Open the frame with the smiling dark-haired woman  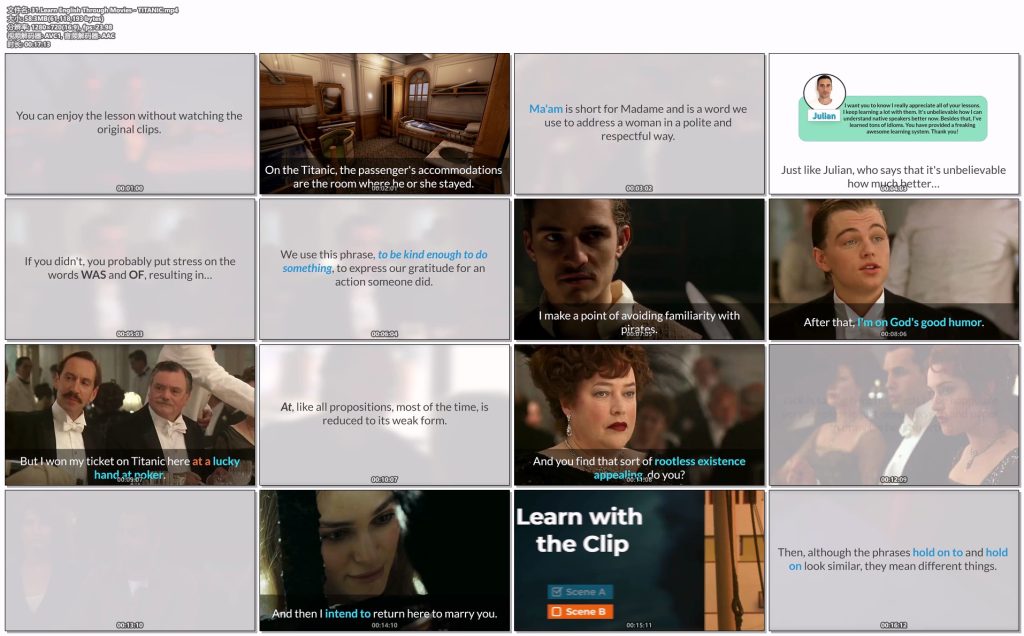385,561
